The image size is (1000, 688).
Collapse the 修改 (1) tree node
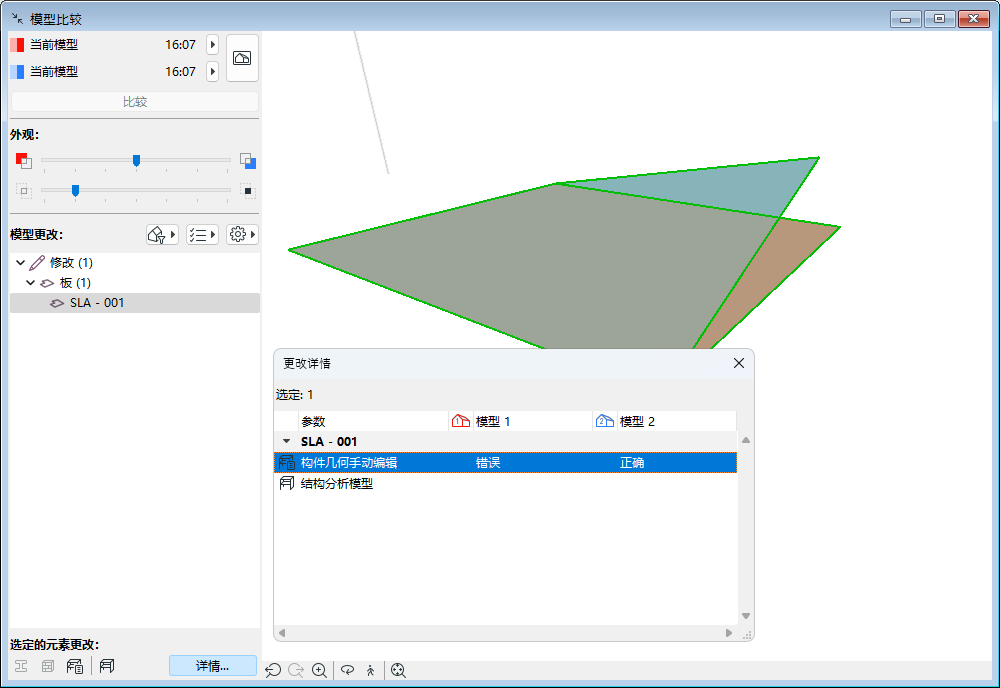pyautogui.click(x=20, y=263)
